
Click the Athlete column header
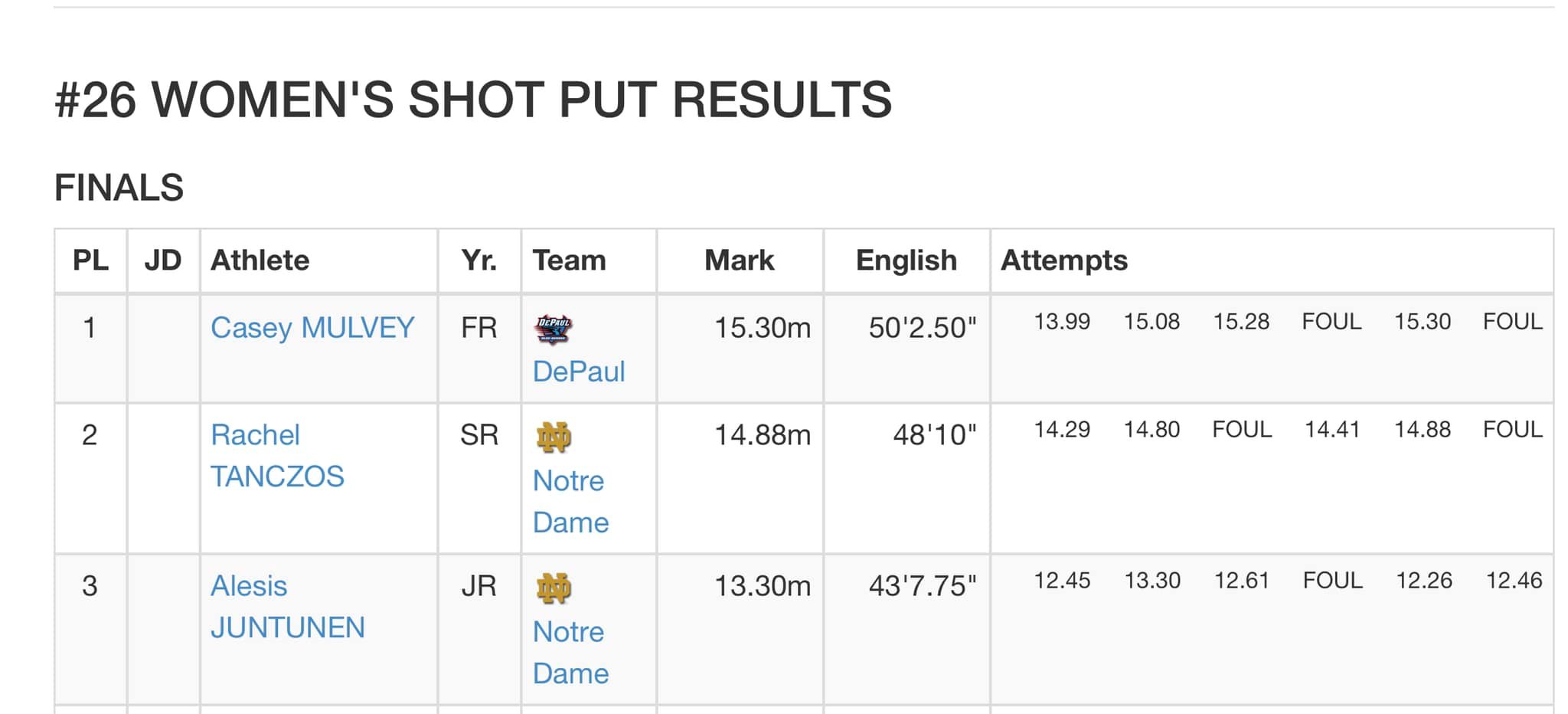[260, 260]
